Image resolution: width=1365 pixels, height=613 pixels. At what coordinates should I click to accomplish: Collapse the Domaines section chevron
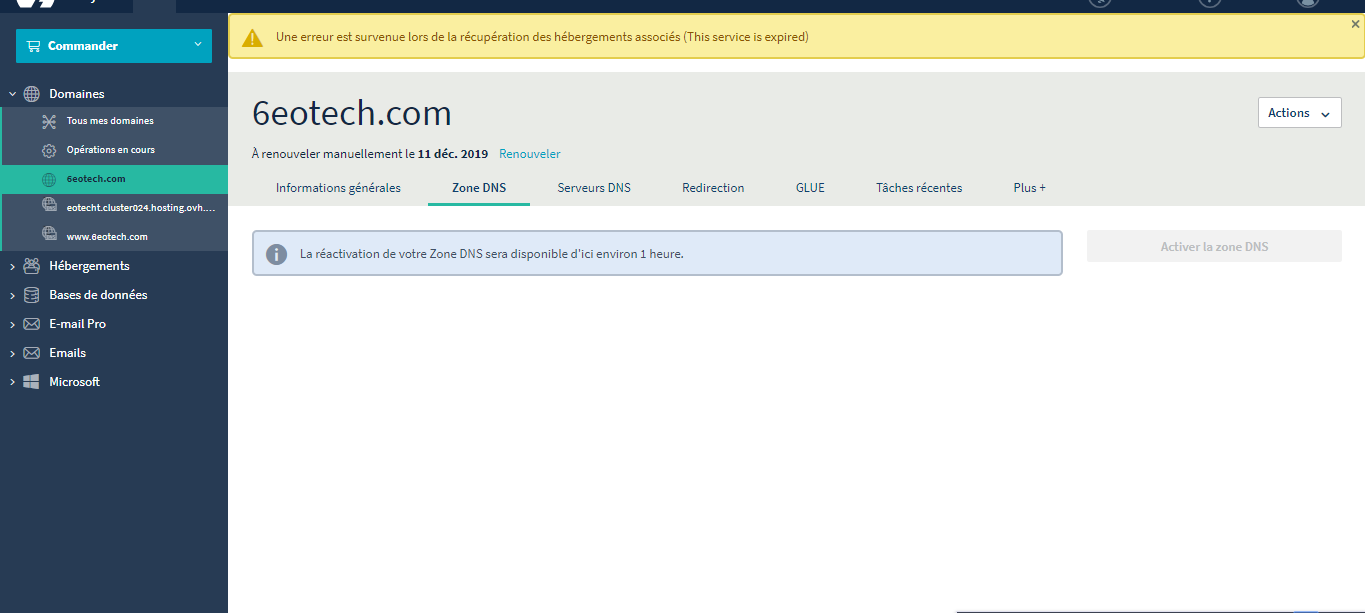click(x=12, y=94)
